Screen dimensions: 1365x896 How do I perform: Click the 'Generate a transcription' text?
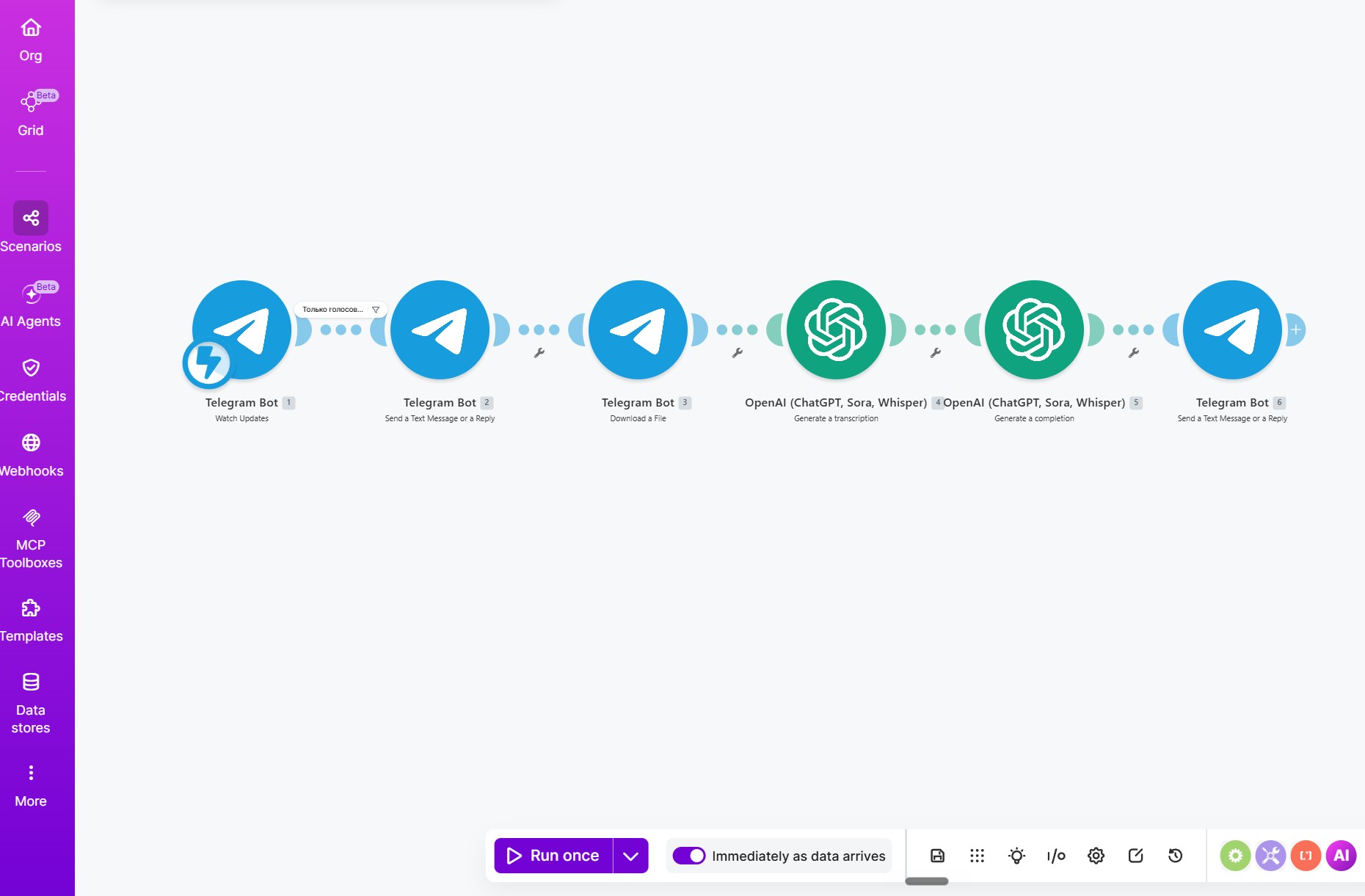pyautogui.click(x=837, y=418)
